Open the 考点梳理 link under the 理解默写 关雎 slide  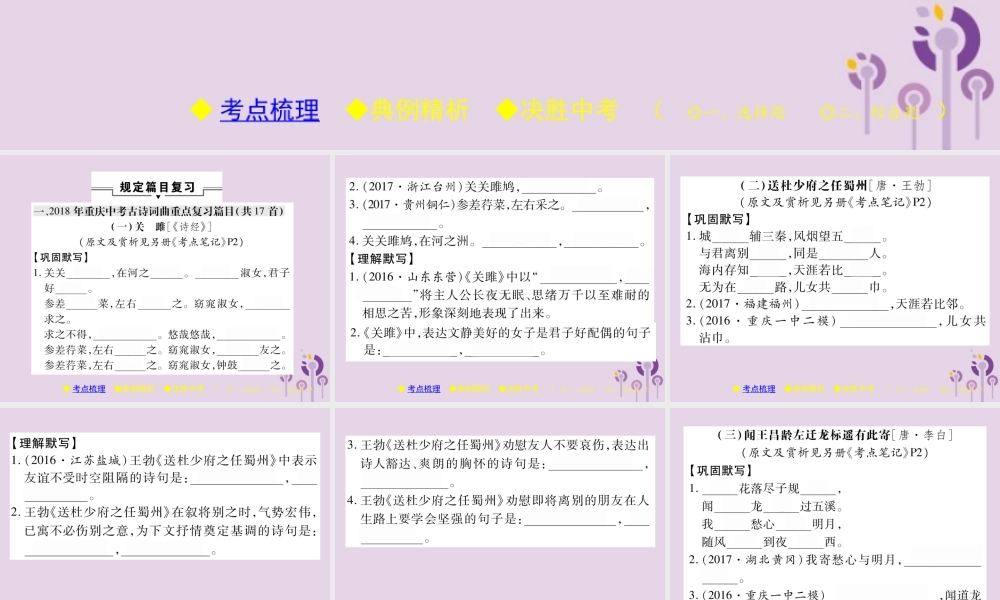(424, 388)
